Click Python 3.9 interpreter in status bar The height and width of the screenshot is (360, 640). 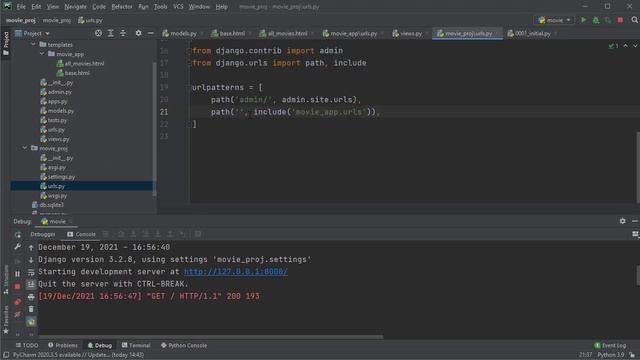610,355
